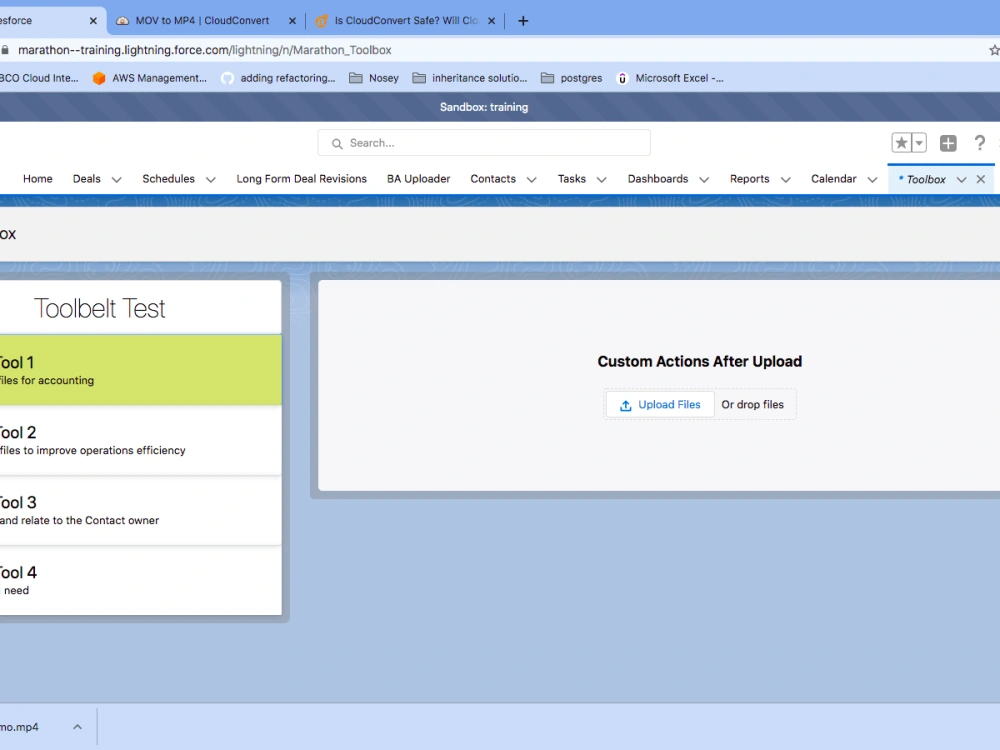Image resolution: width=1000 pixels, height=750 pixels.
Task: Open inheritance solutio... bookmarks folder
Action: [x=470, y=78]
